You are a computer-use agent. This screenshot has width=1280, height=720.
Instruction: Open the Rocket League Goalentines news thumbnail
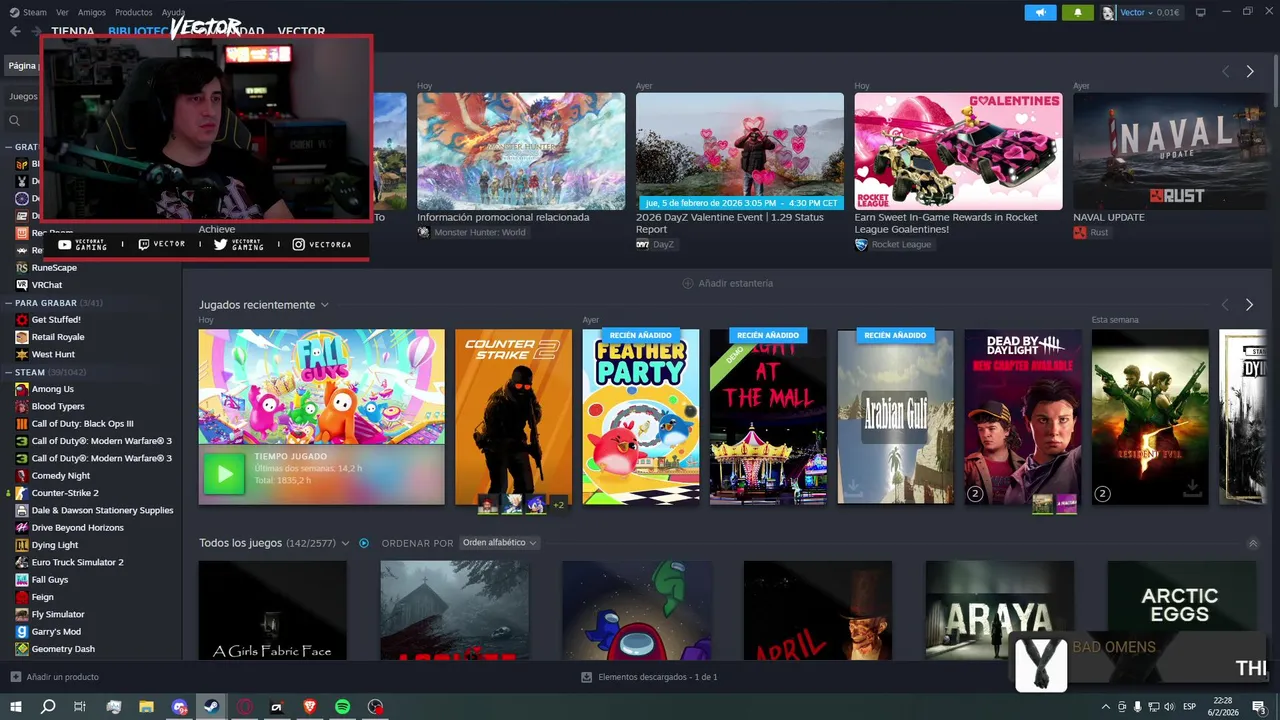958,151
